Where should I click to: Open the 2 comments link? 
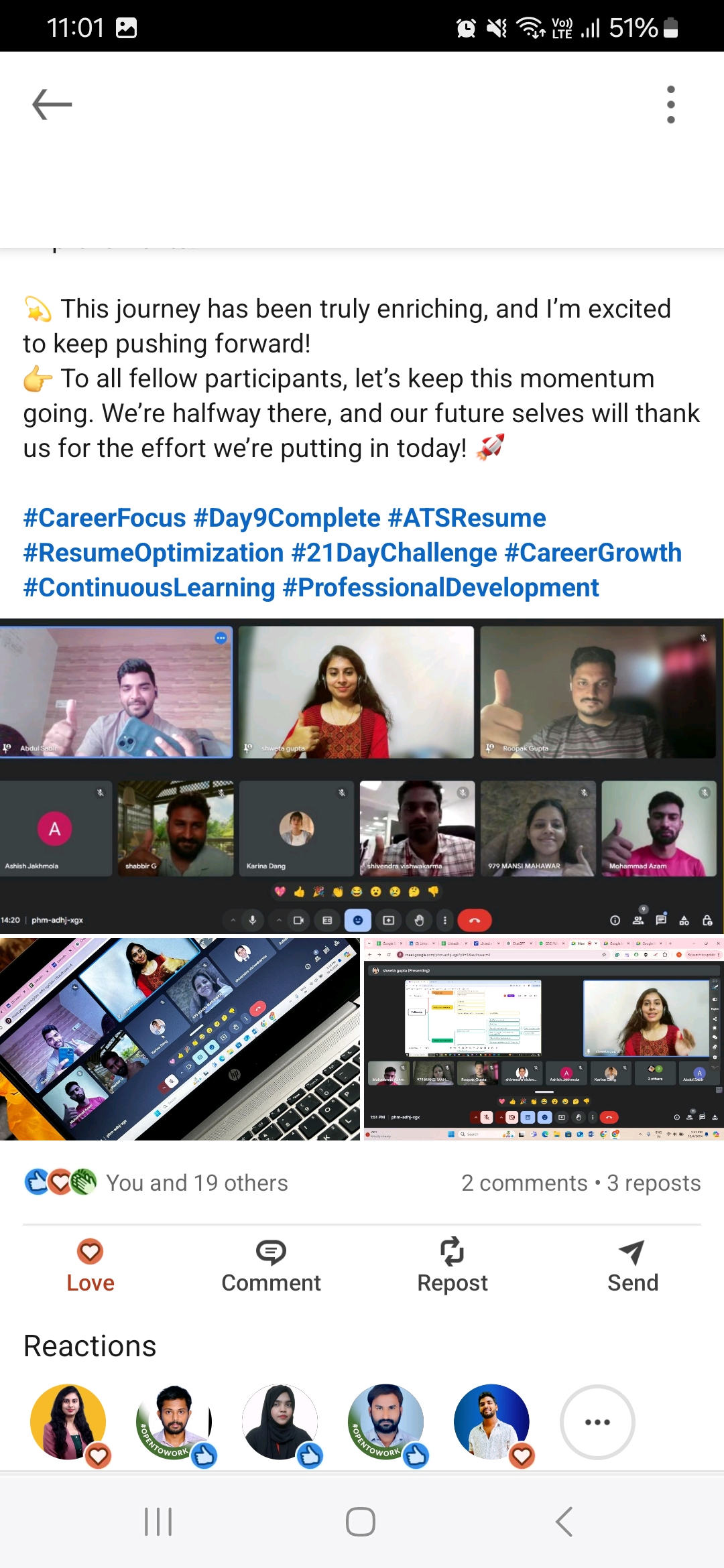524,1183
